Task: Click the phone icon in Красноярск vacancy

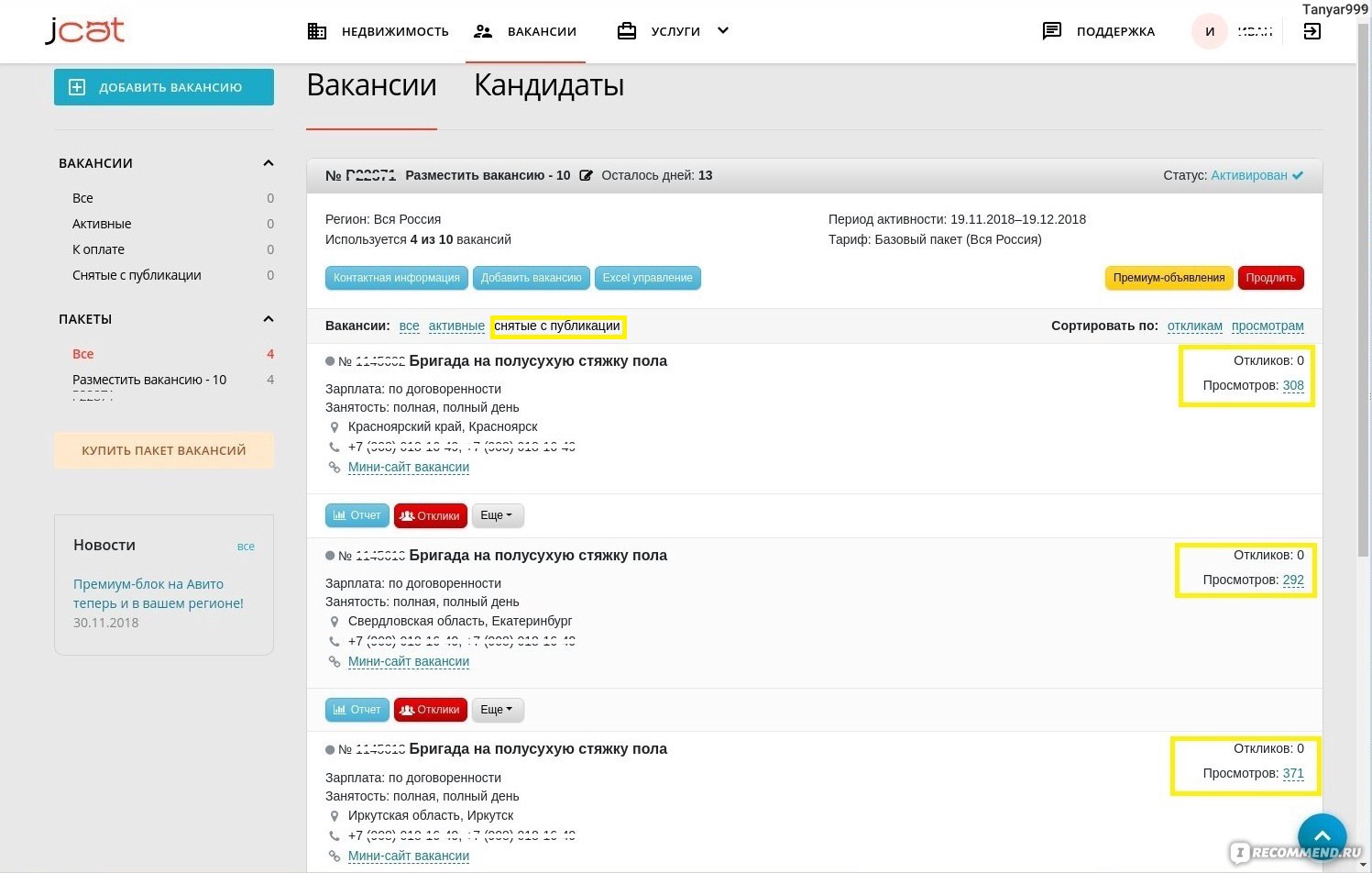Action: click(335, 447)
